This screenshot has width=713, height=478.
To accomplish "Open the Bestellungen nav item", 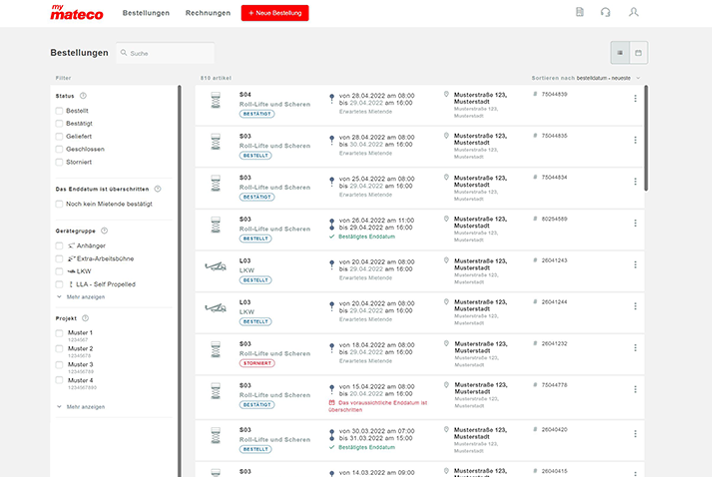I will click(146, 13).
